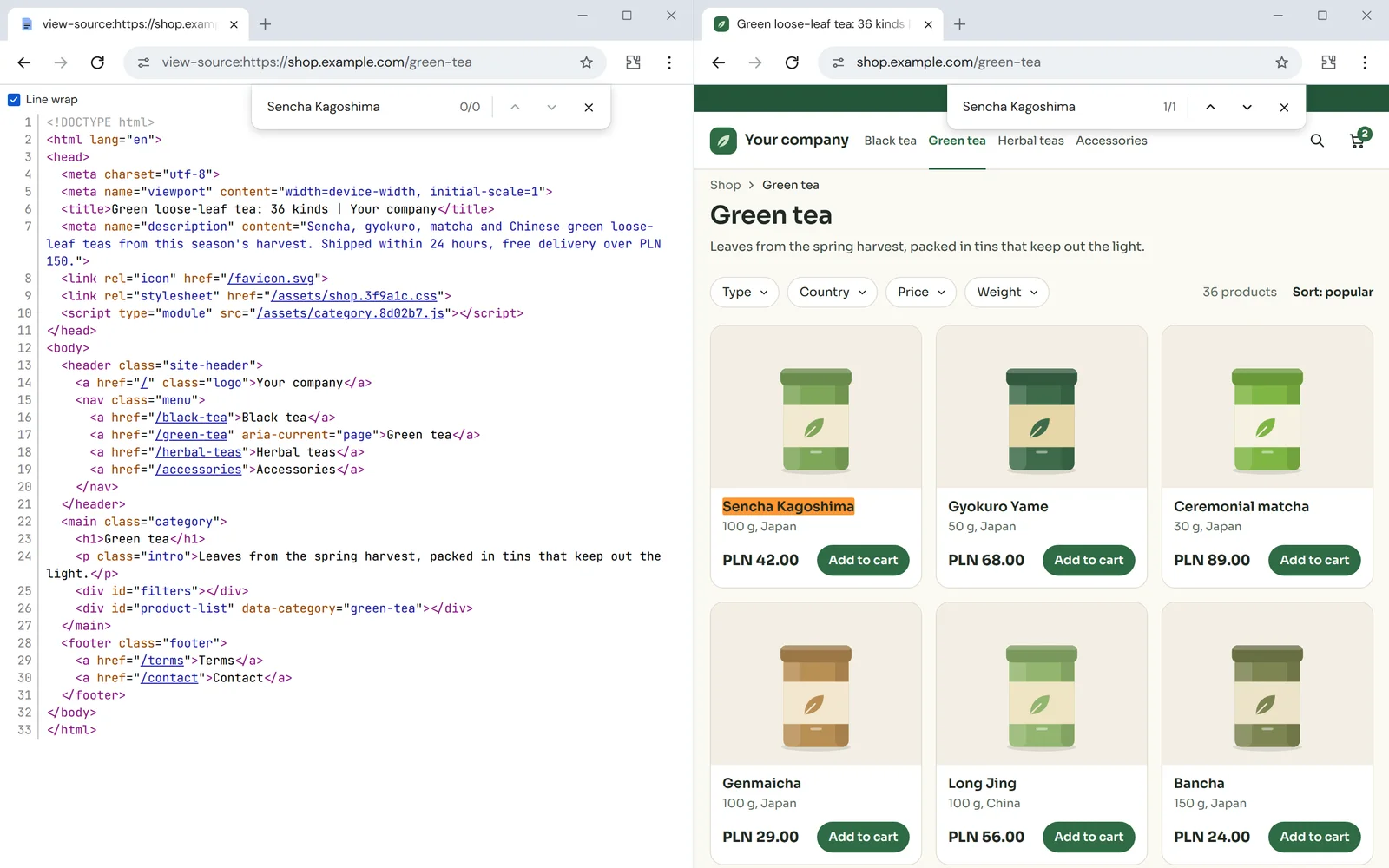Click the Your company leaf logo
The width and height of the screenshot is (1389, 868).
[x=723, y=141]
